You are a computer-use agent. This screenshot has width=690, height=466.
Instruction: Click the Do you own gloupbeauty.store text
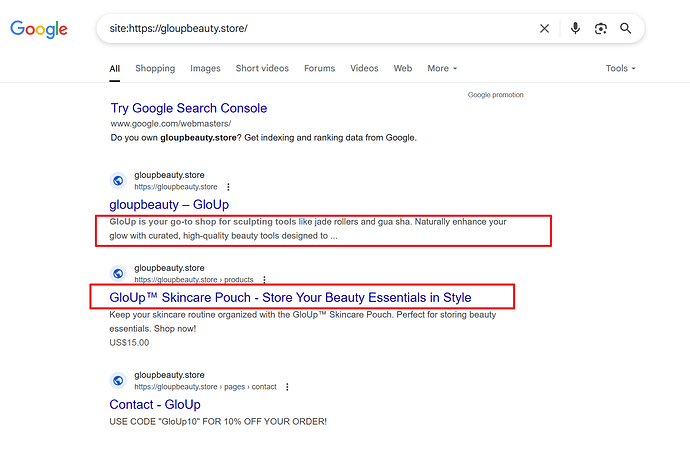(263, 138)
